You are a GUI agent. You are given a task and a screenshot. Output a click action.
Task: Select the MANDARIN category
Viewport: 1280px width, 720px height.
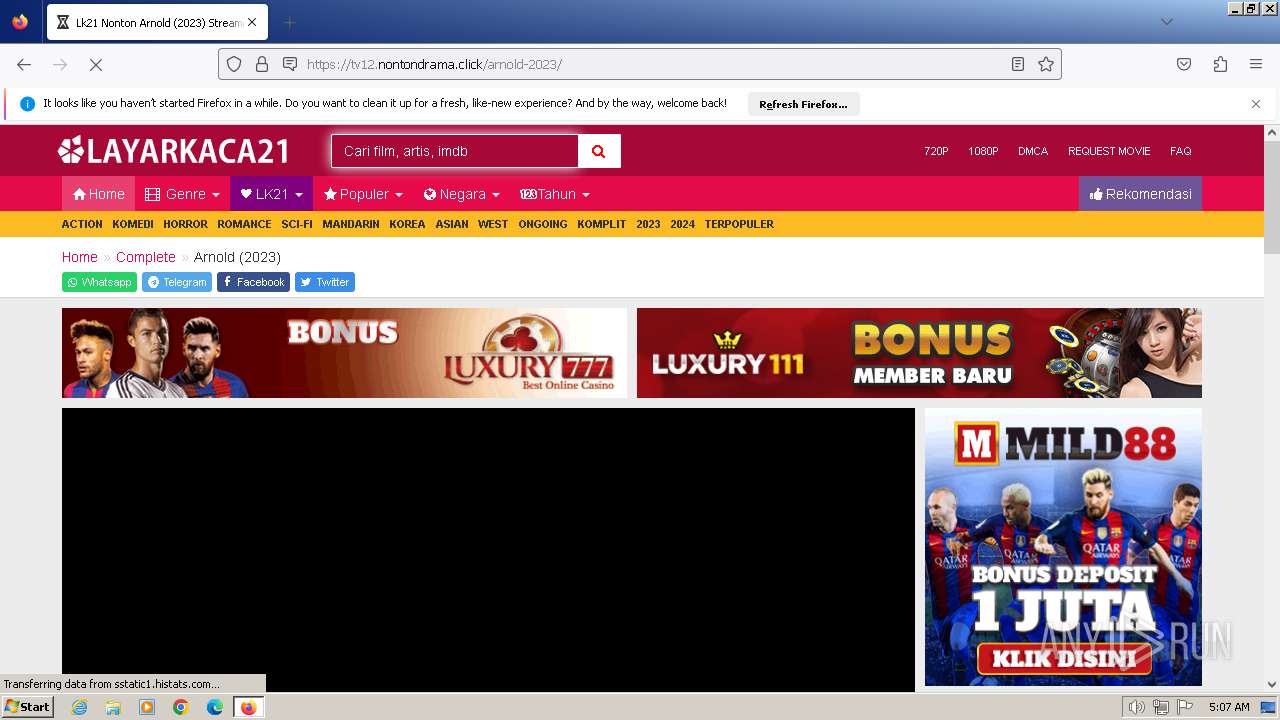(x=351, y=224)
